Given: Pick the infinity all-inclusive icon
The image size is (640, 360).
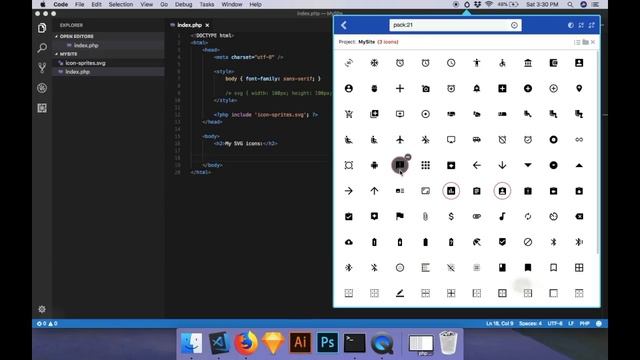Looking at the screenshot, I should pyautogui.click(x=579, y=140).
